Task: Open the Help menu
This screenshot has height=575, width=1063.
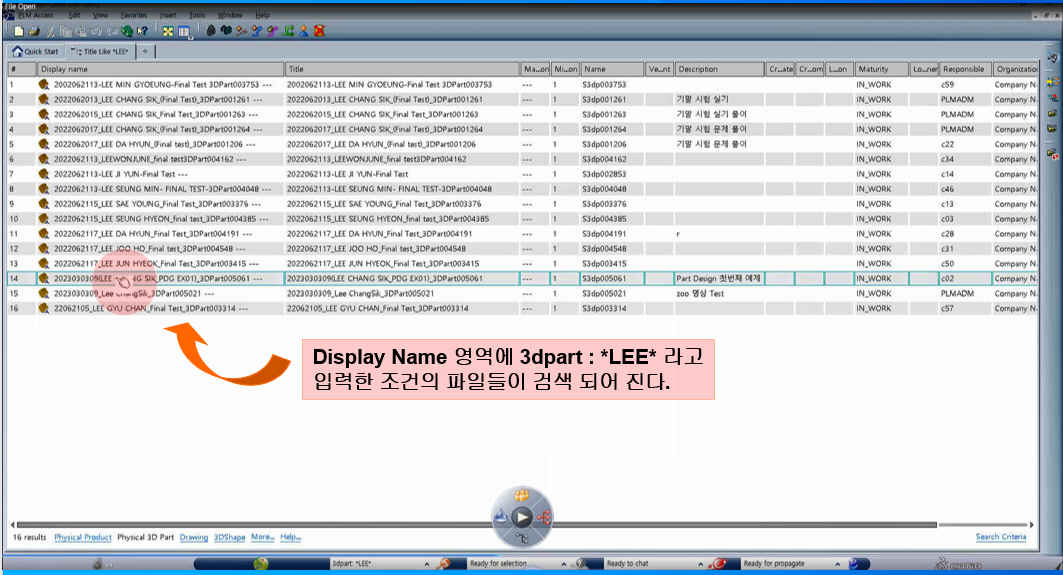Action: point(262,15)
